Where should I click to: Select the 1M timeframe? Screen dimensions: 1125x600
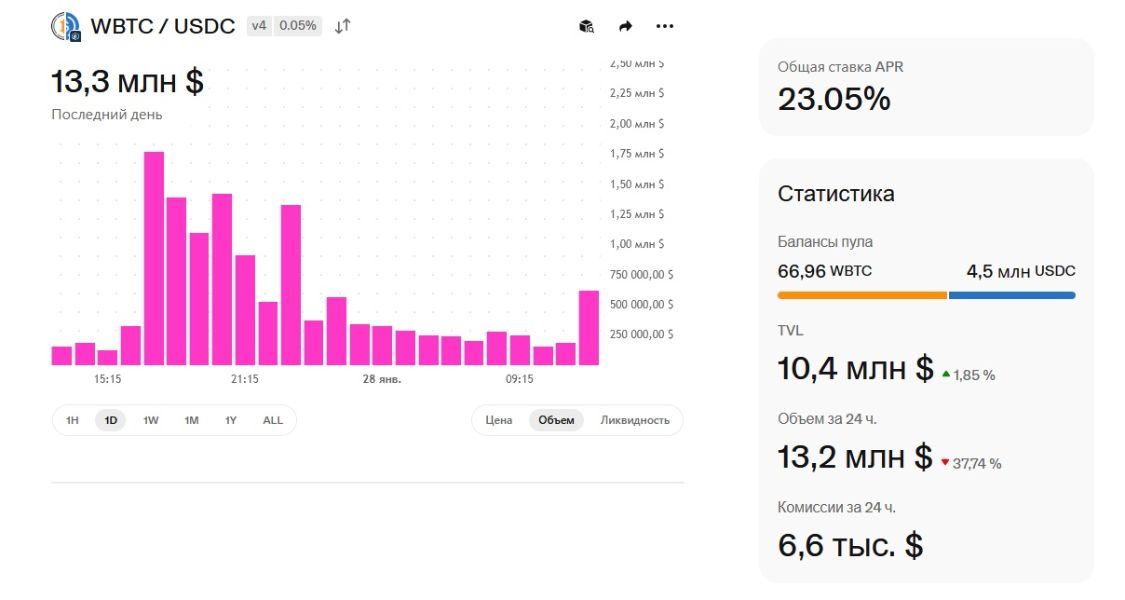(x=190, y=420)
